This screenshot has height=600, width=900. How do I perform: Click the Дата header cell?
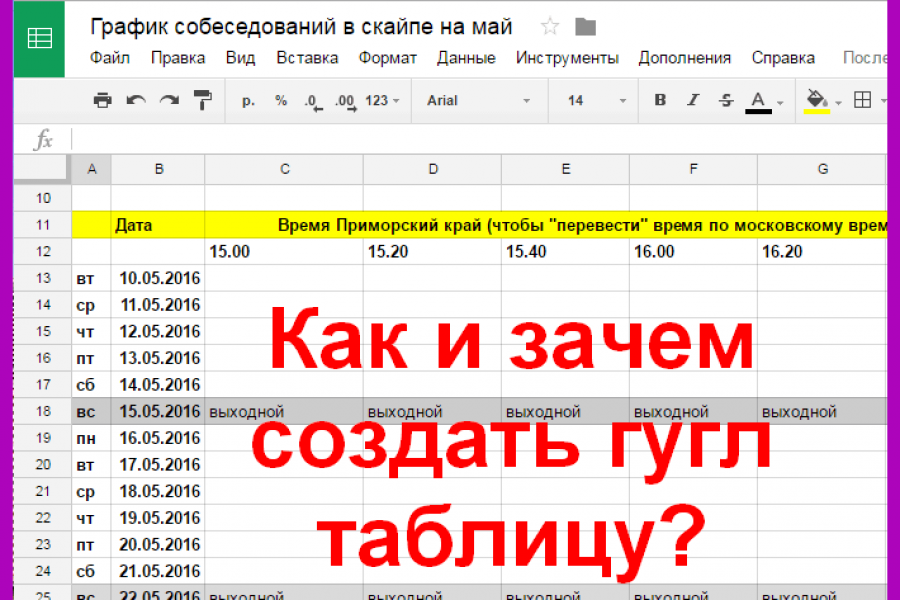point(158,224)
